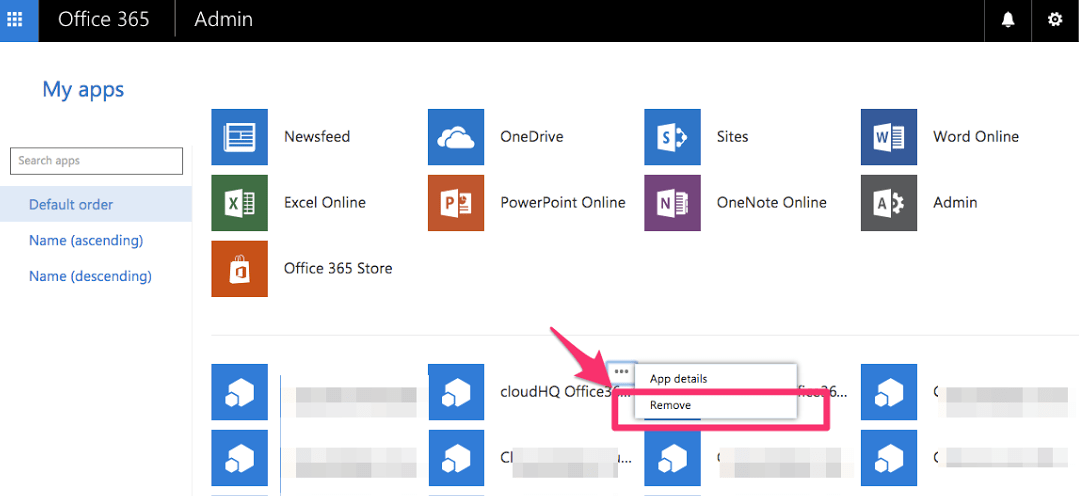Click the Sites app label
Image resolution: width=1079 pixels, height=496 pixels.
point(732,137)
